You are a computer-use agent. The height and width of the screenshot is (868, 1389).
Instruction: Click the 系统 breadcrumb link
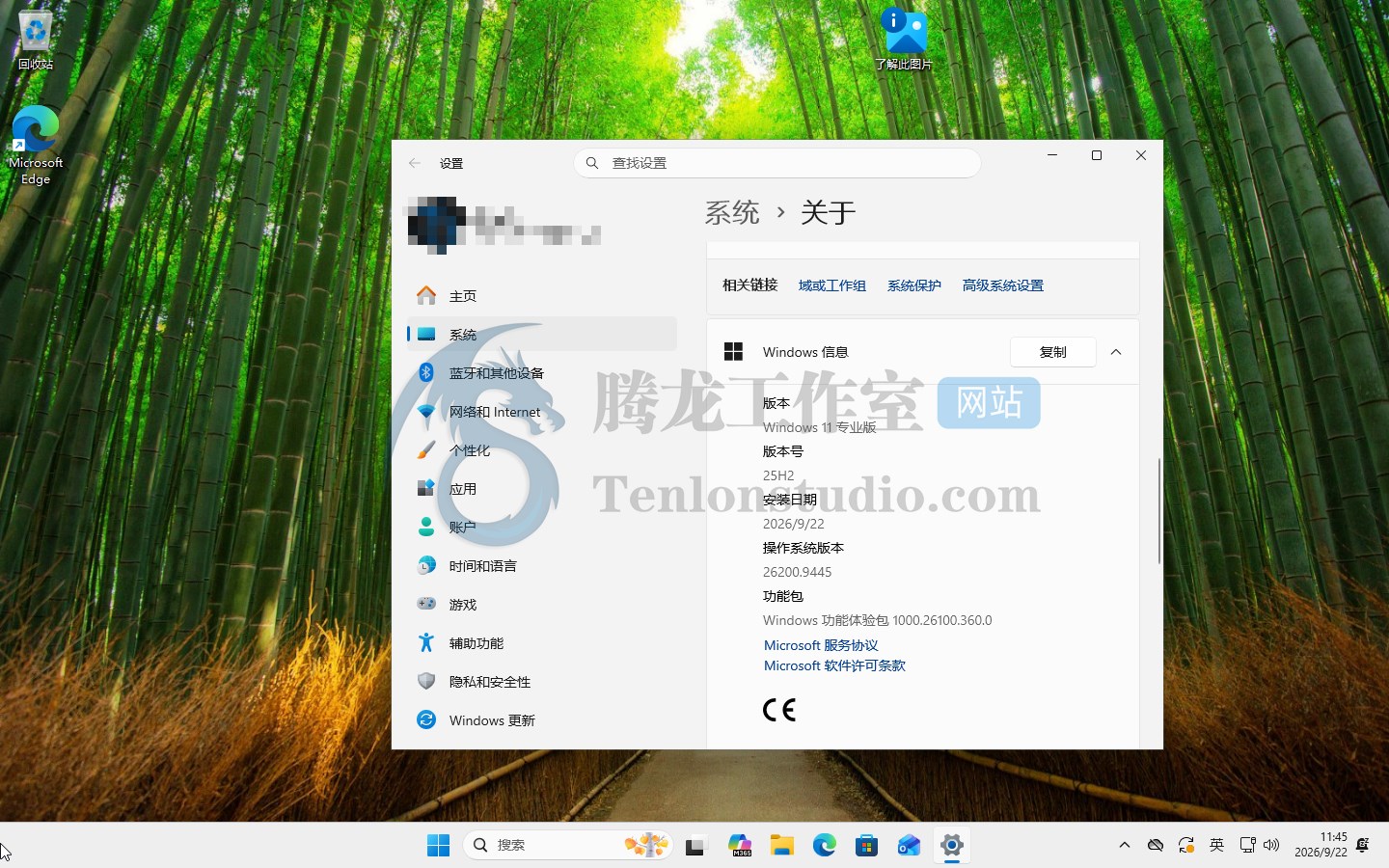[x=732, y=213]
